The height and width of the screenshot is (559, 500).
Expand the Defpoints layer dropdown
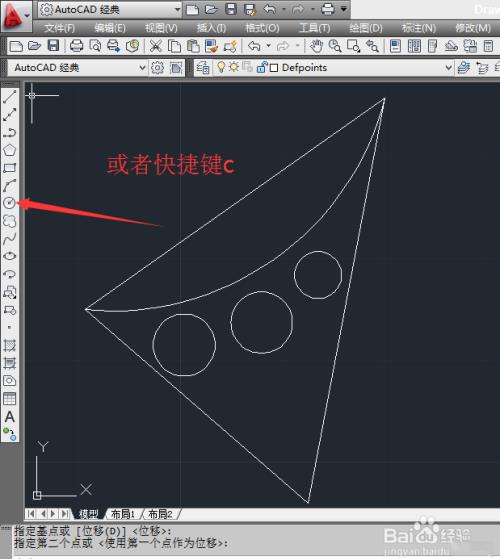[449, 67]
